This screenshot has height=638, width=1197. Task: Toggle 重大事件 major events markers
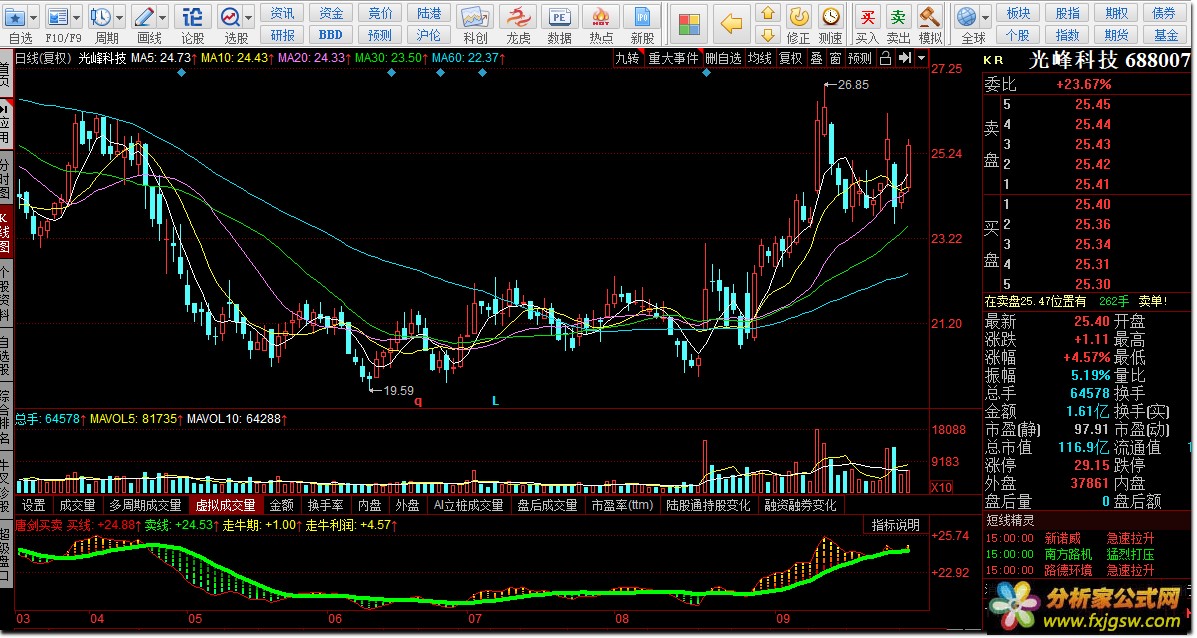[x=673, y=58]
